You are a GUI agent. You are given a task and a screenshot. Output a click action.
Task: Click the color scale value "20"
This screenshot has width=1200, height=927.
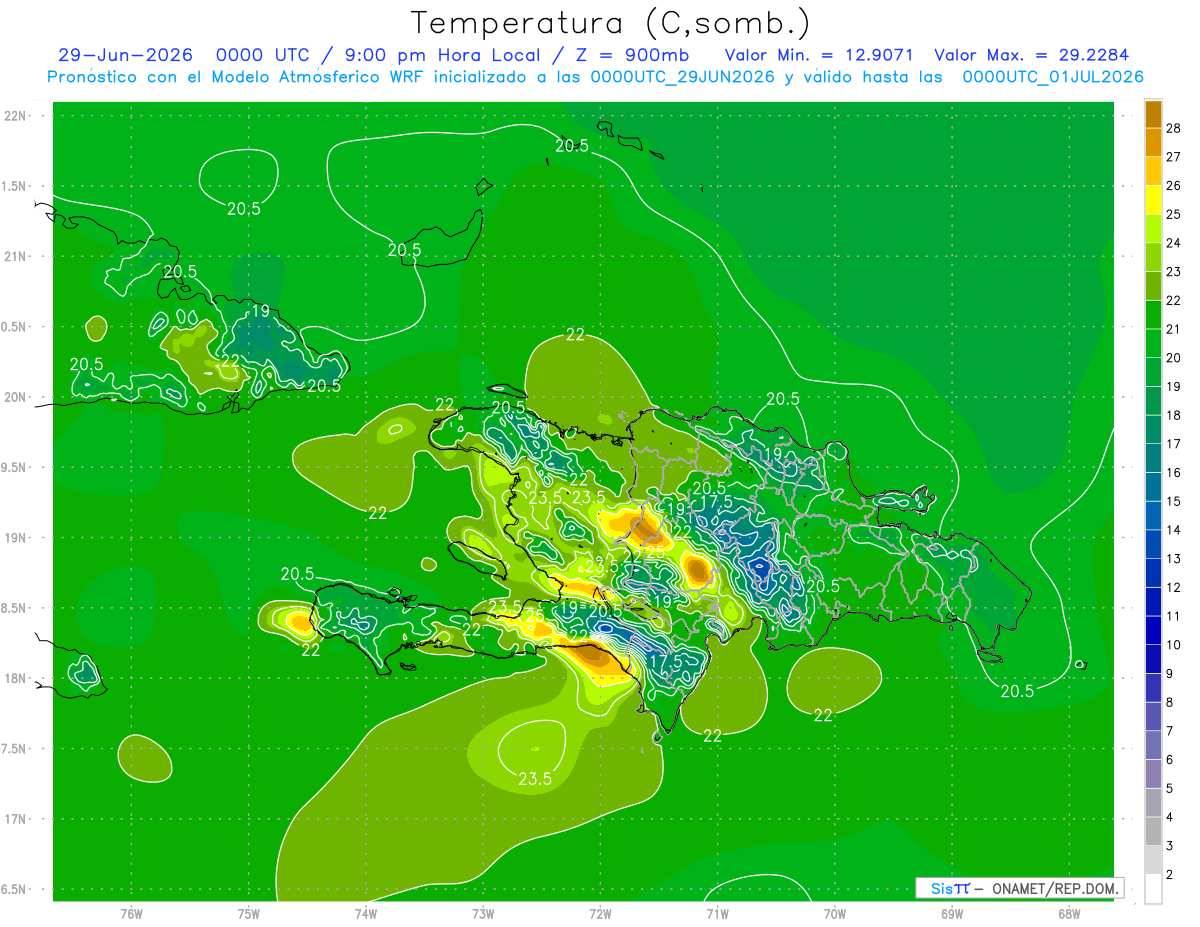1174,358
